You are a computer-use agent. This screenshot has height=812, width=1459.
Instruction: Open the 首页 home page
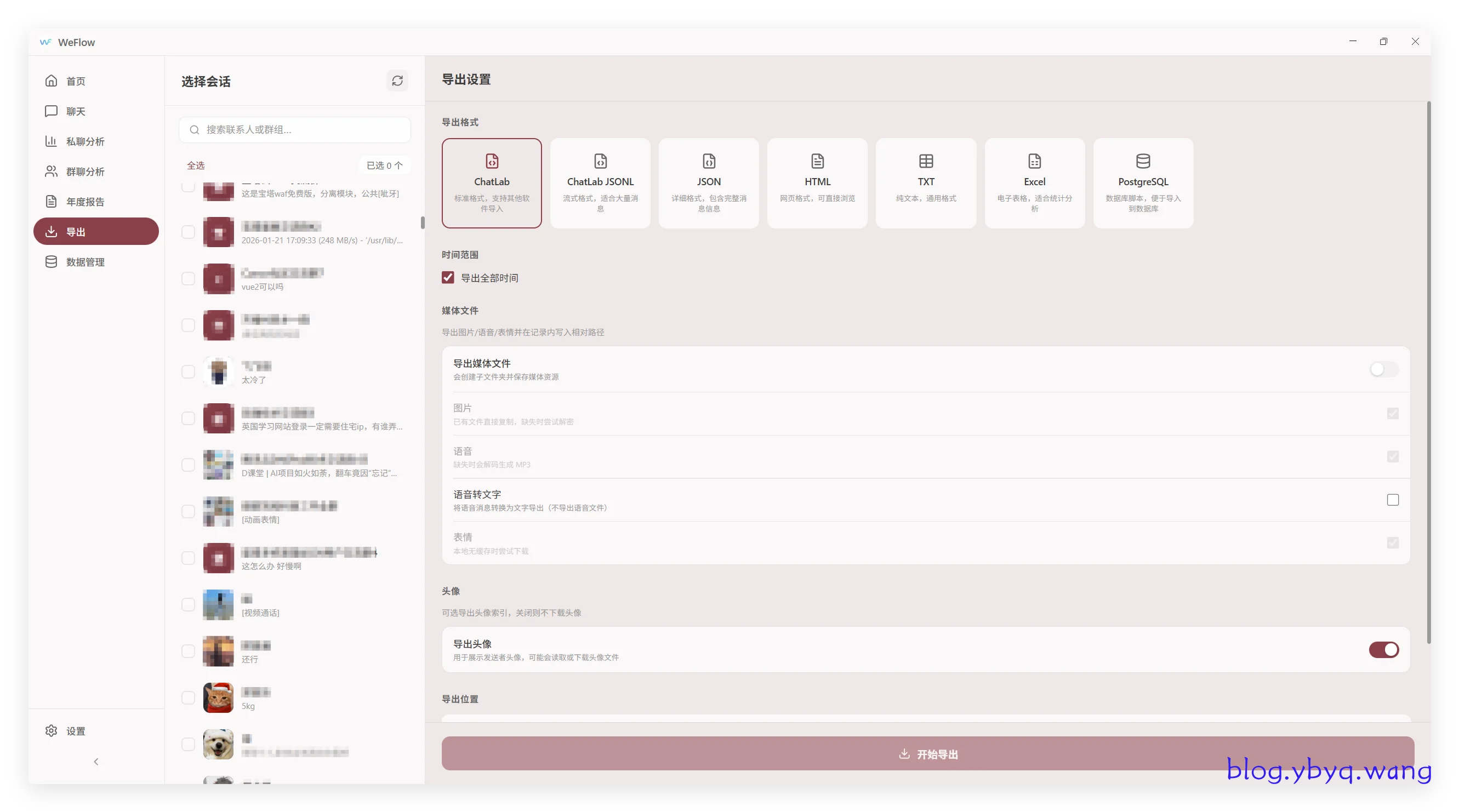coord(75,81)
